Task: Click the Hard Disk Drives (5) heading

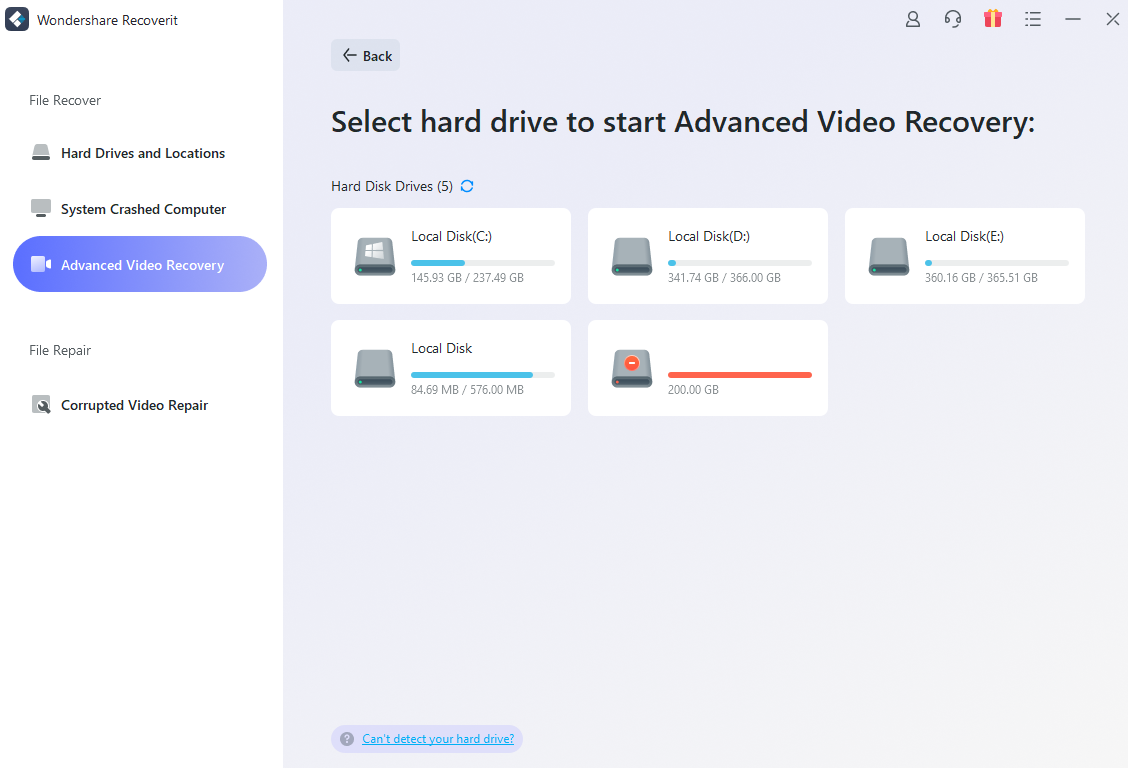Action: (392, 186)
